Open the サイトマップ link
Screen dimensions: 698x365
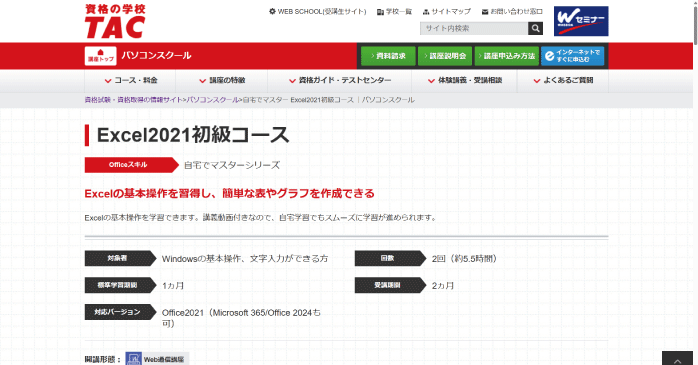(x=446, y=12)
